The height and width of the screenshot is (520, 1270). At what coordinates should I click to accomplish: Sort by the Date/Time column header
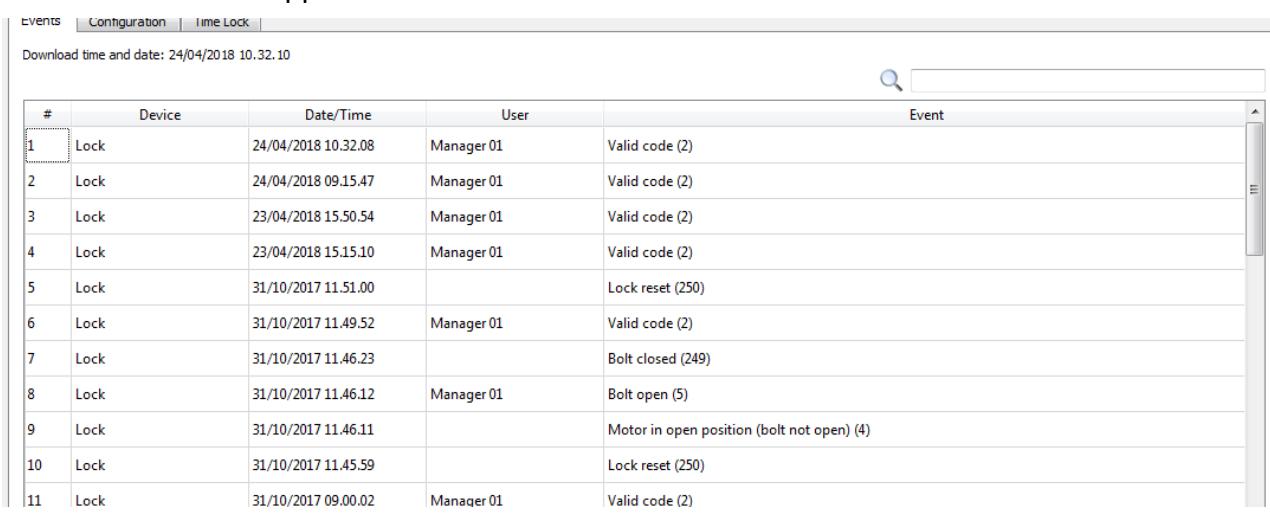(x=335, y=115)
